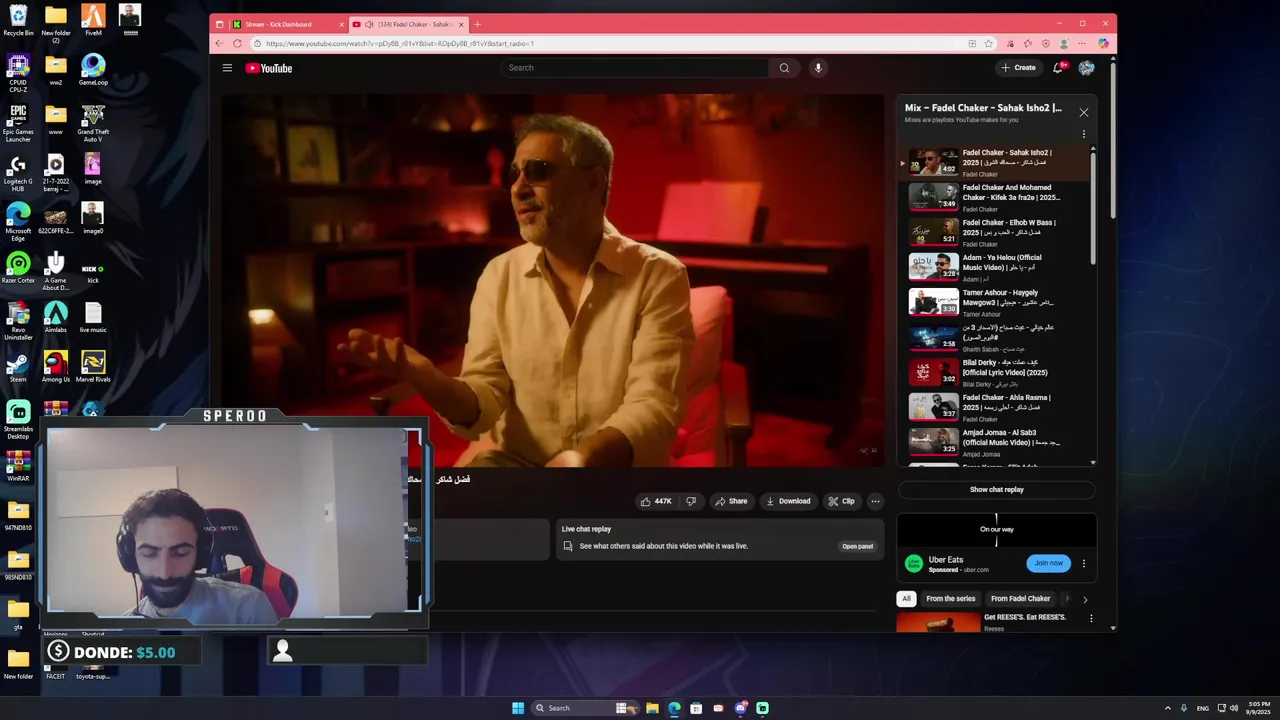1280x720 pixels.
Task: Like the video showing 447K likes
Action: [x=656, y=501]
